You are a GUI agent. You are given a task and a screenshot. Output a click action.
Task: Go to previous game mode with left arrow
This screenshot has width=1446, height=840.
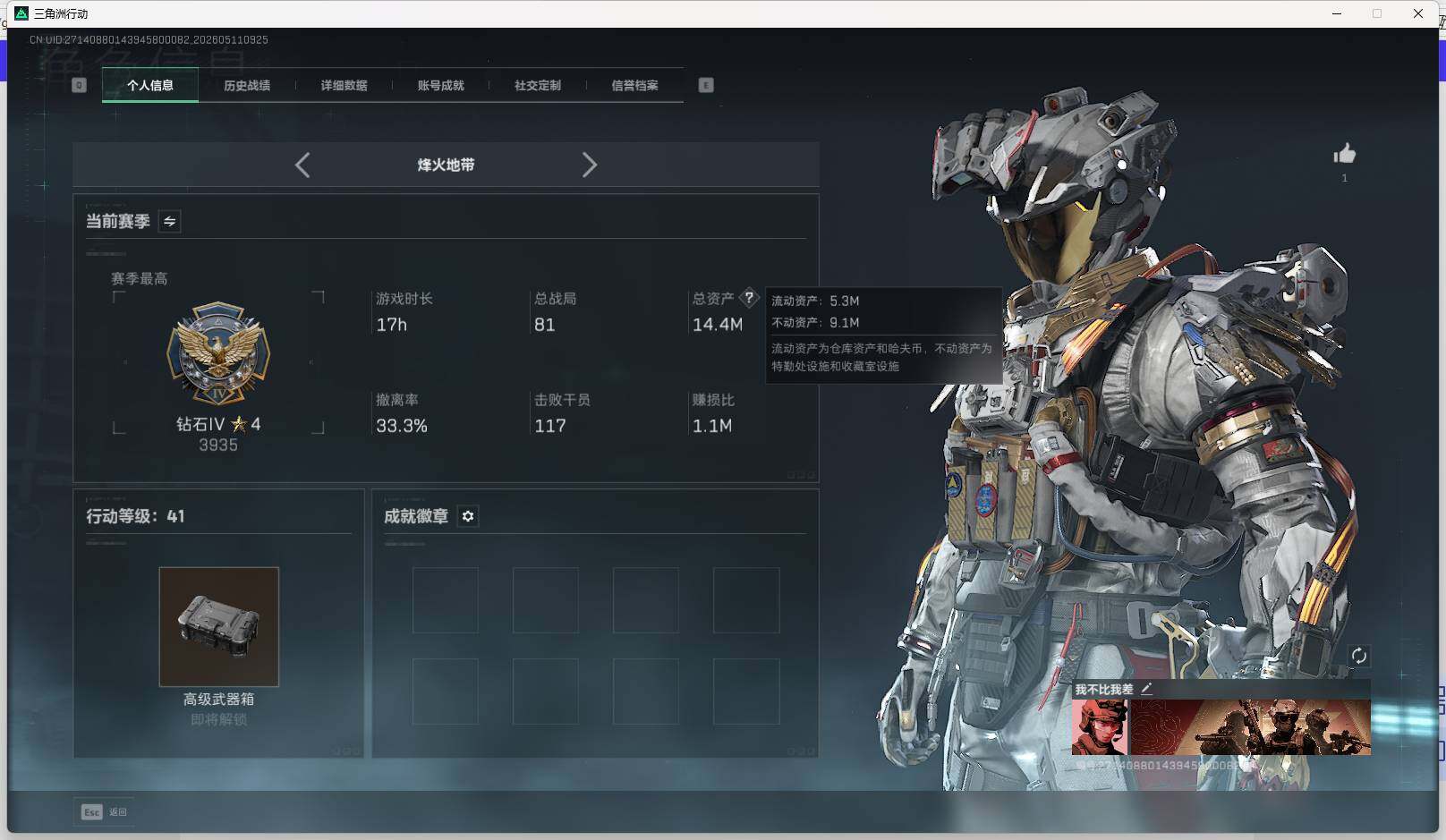(302, 165)
